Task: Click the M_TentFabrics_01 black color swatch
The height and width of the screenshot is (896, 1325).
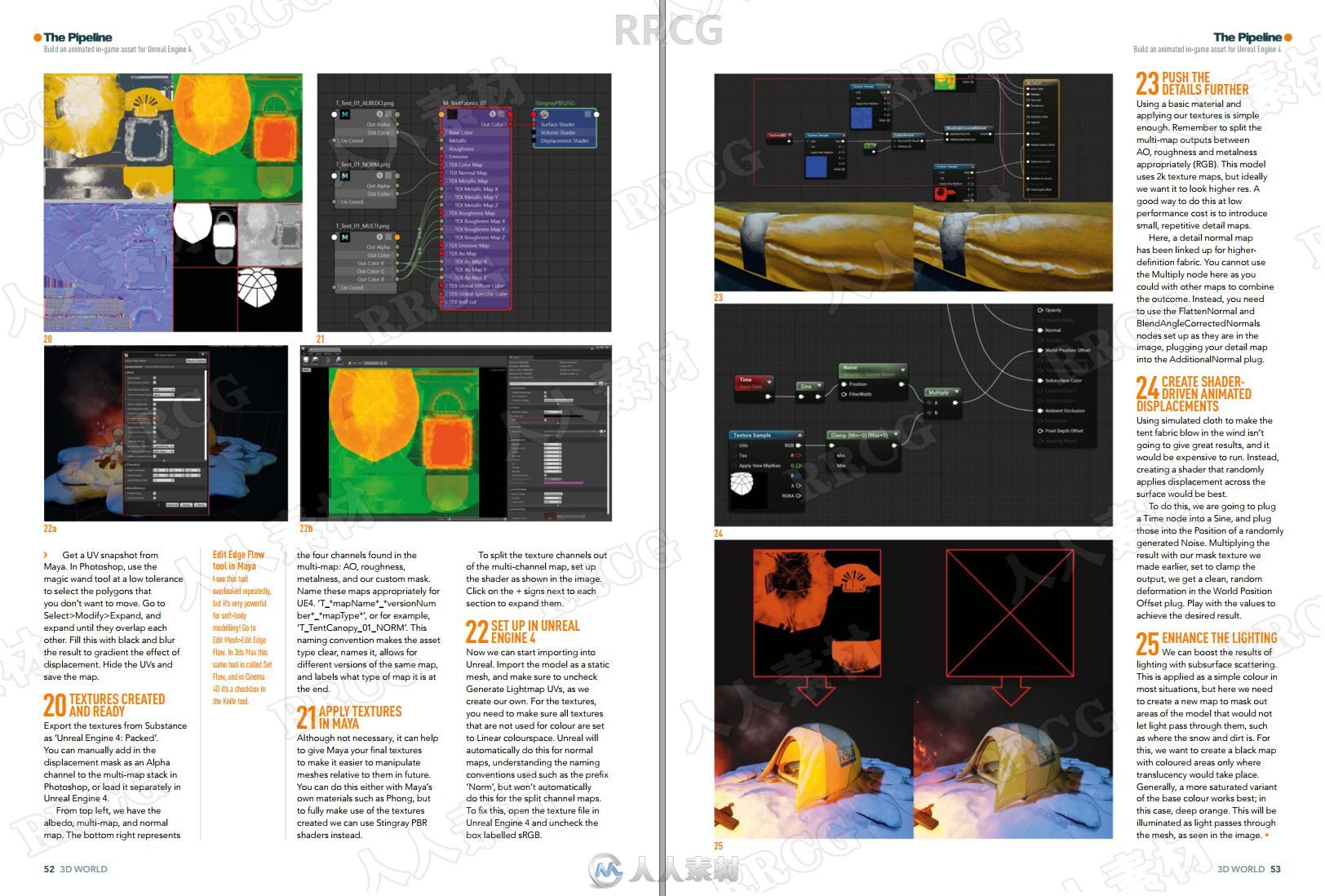Action: click(x=452, y=114)
